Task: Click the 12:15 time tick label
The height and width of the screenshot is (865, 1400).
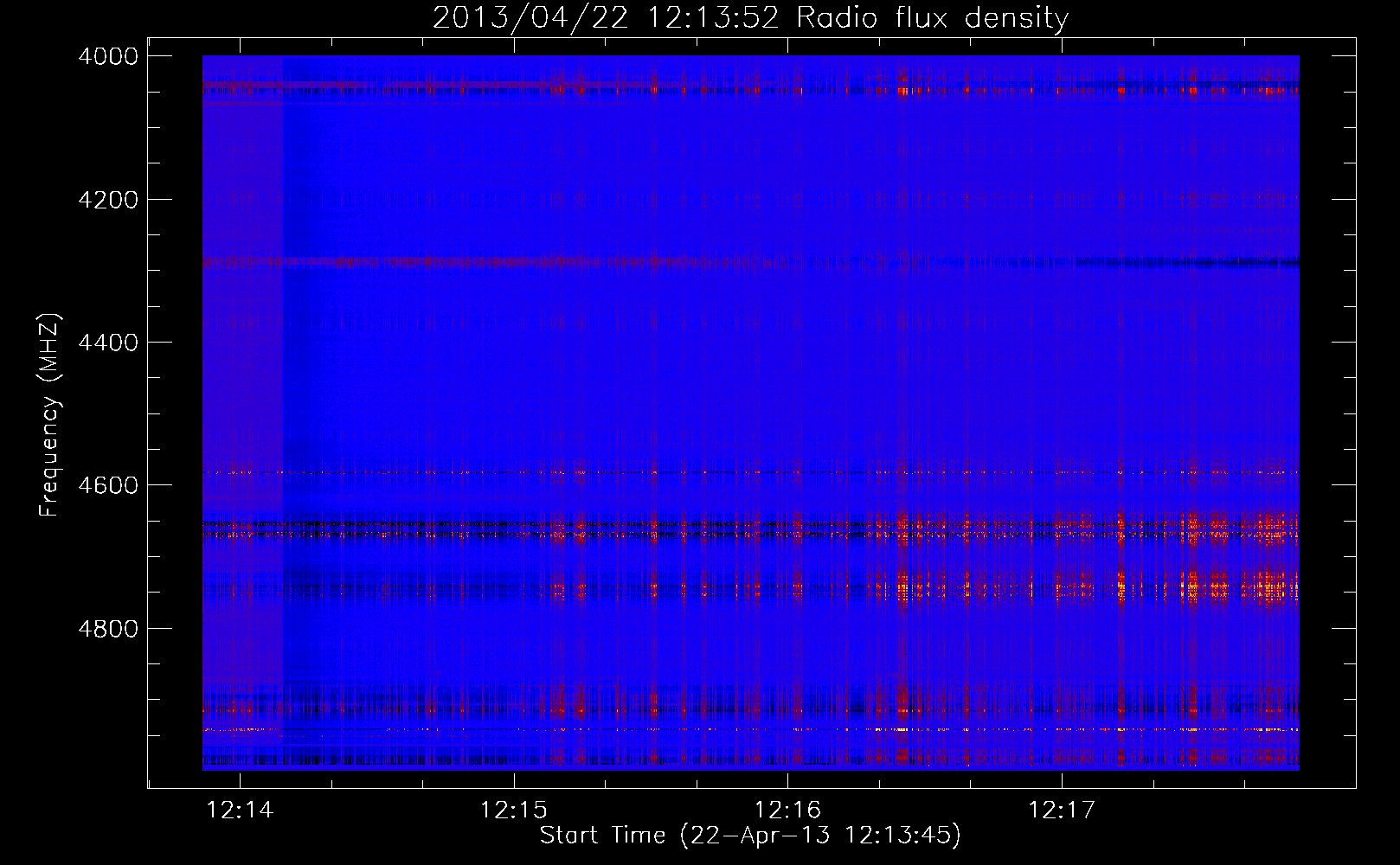Action: [x=514, y=811]
